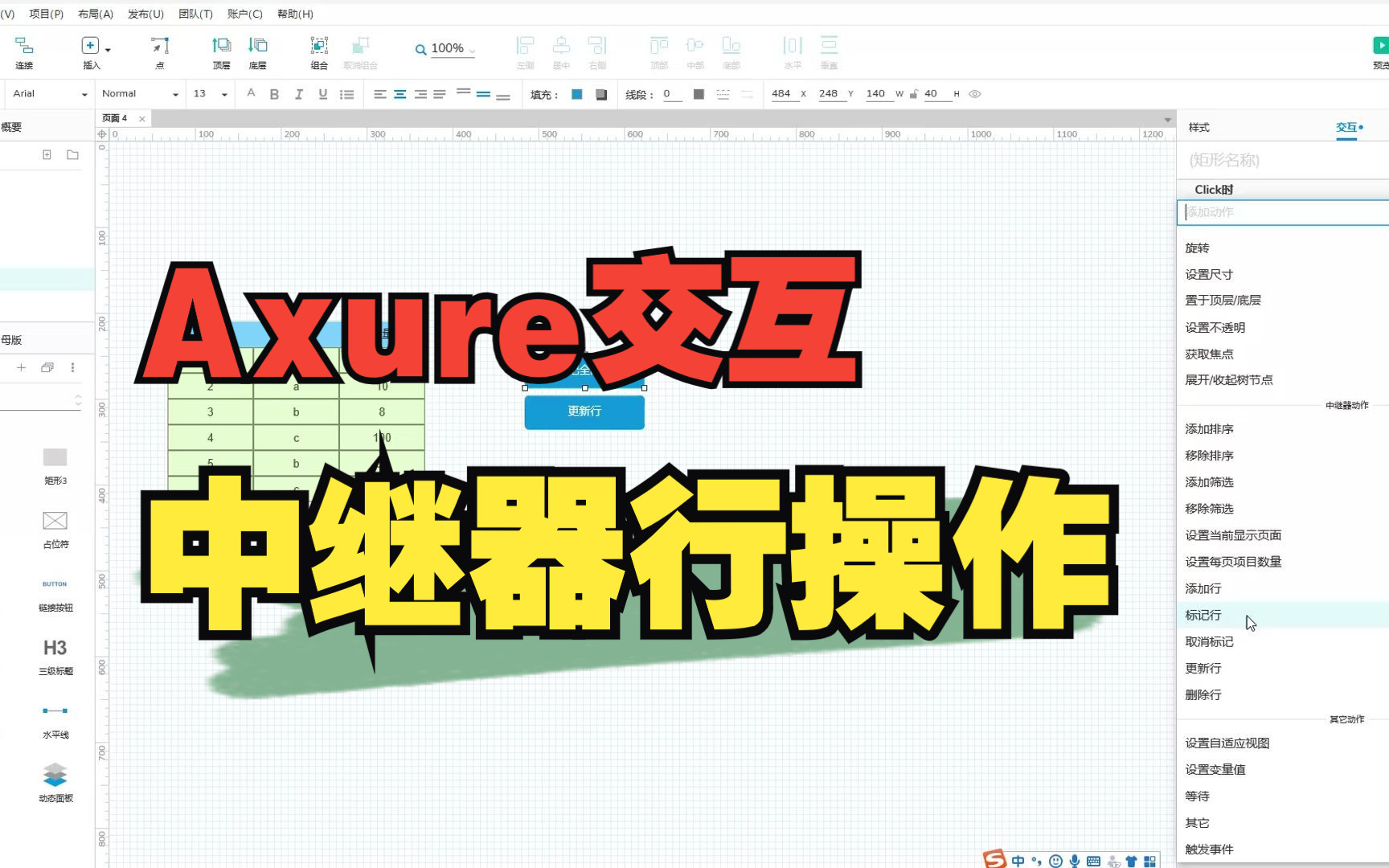Open the line arrow style dropdown
The image size is (1389, 868).
point(747,94)
